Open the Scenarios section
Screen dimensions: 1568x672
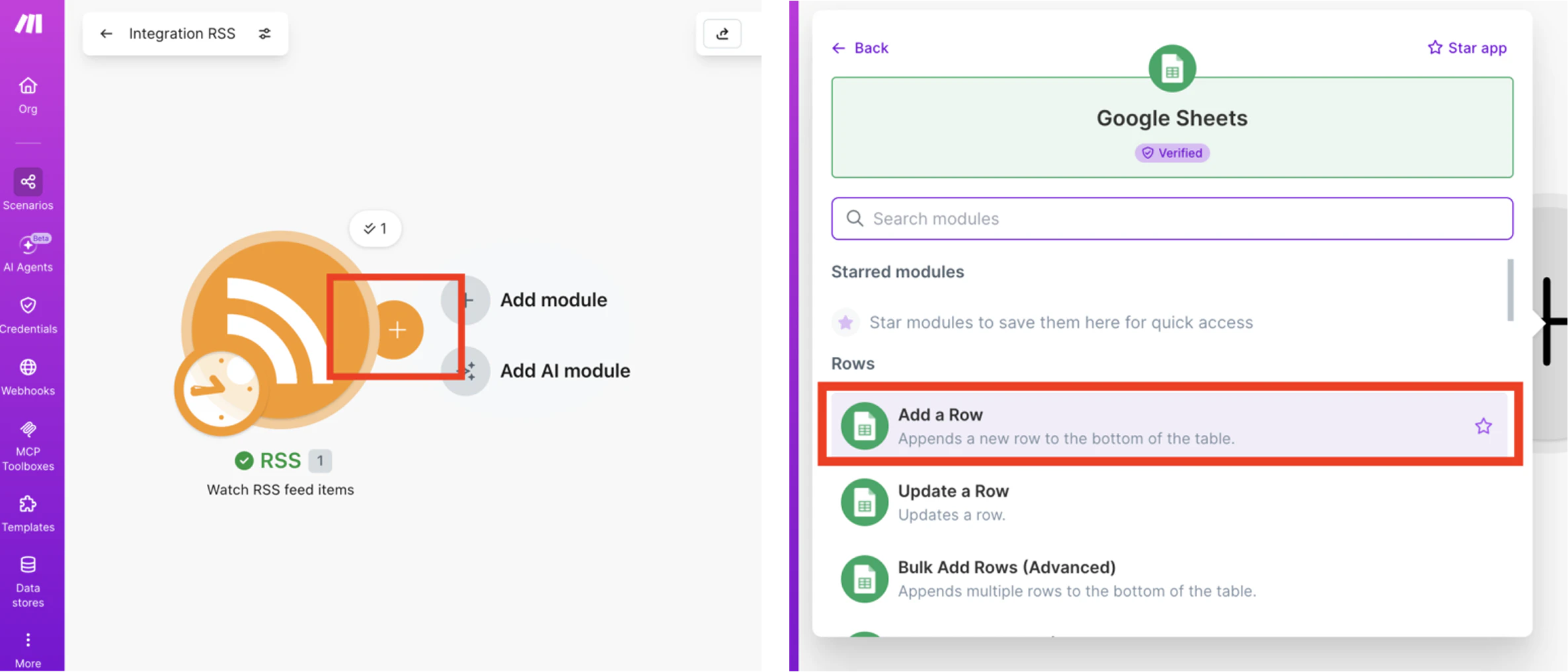pos(28,190)
